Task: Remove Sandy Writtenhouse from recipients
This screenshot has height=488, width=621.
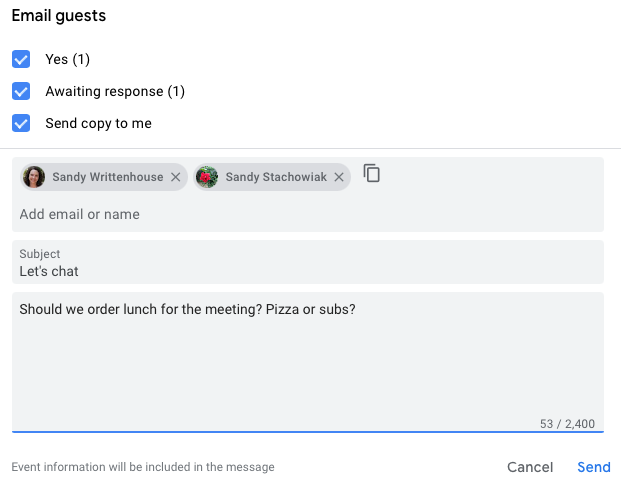Action: [x=175, y=177]
